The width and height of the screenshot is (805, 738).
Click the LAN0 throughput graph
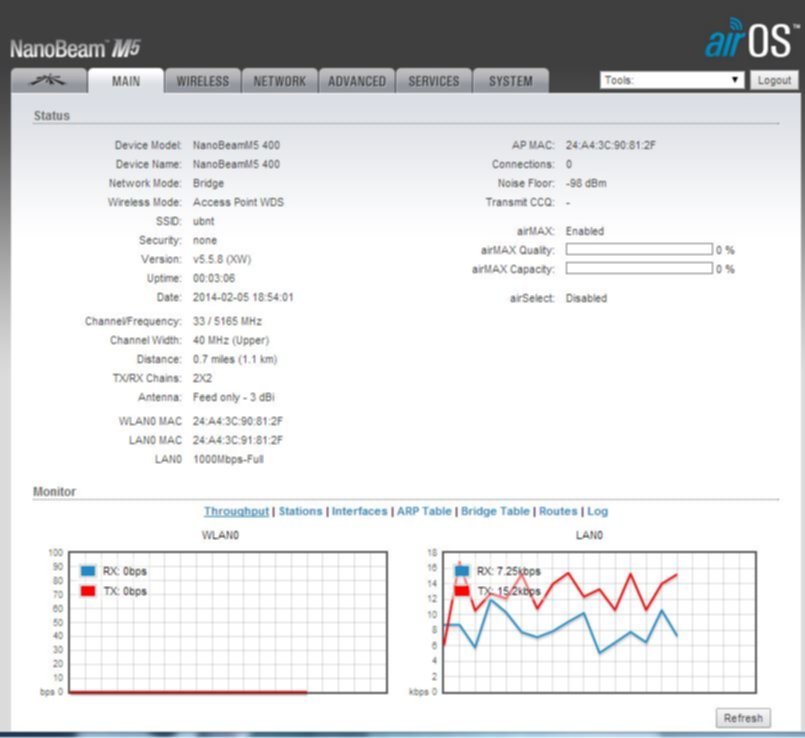(x=599, y=622)
